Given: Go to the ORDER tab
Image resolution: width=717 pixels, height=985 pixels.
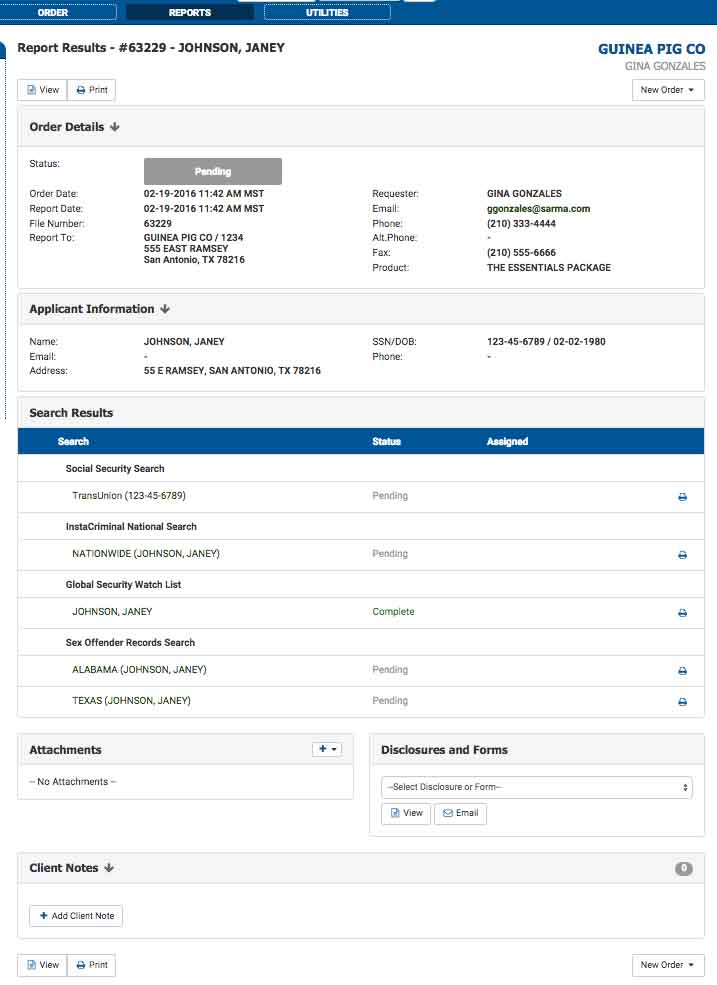Looking at the screenshot, I should [53, 13].
